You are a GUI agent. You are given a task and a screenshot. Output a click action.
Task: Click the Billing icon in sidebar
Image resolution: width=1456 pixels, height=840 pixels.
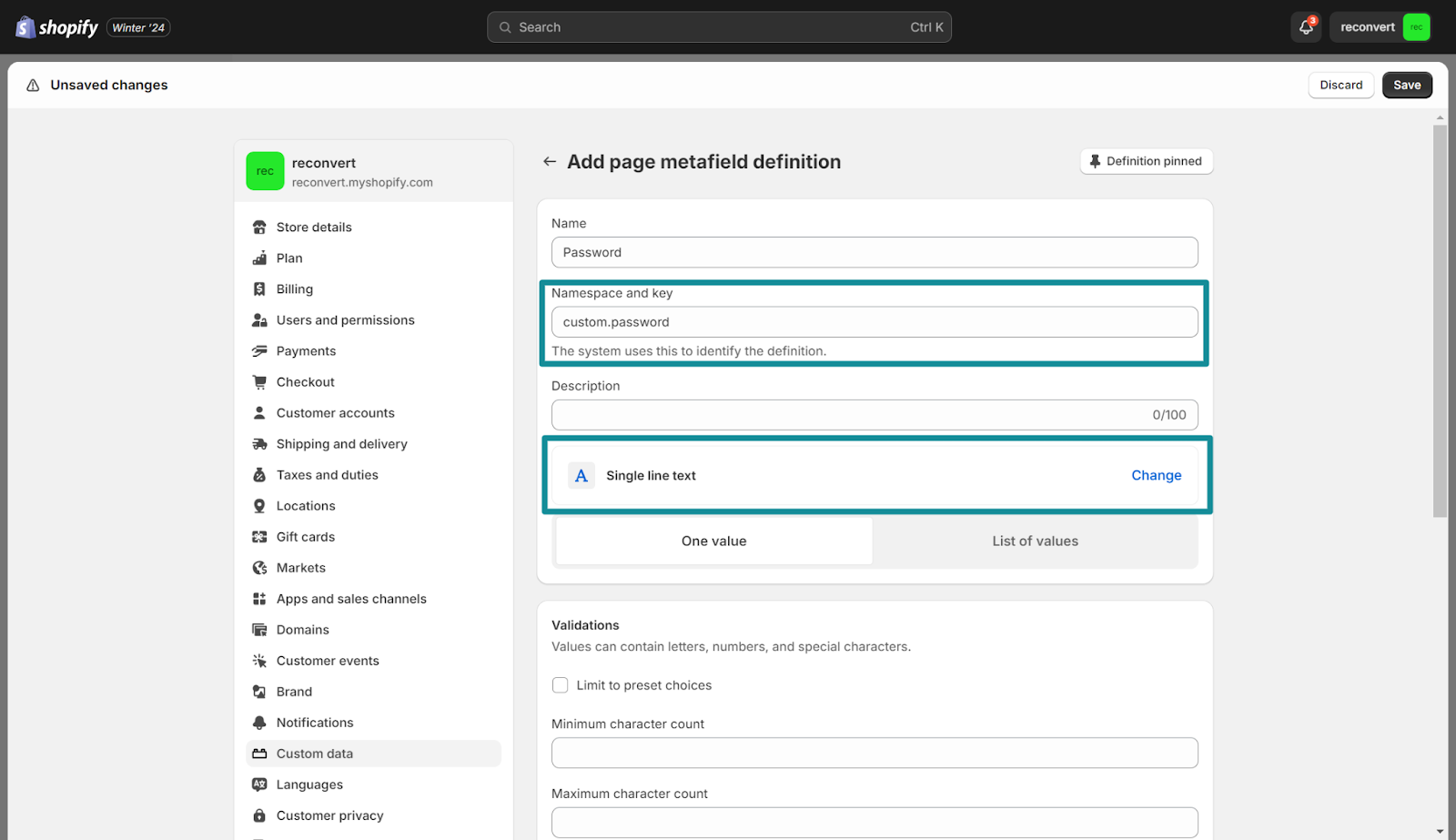(259, 289)
